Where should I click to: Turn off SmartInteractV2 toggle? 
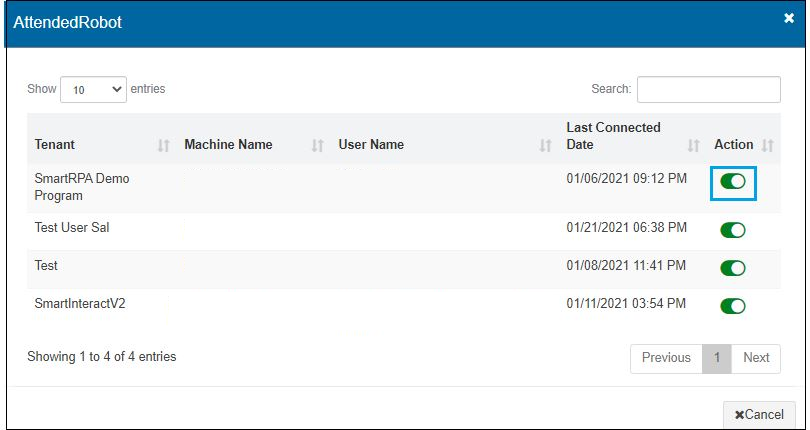tap(733, 306)
